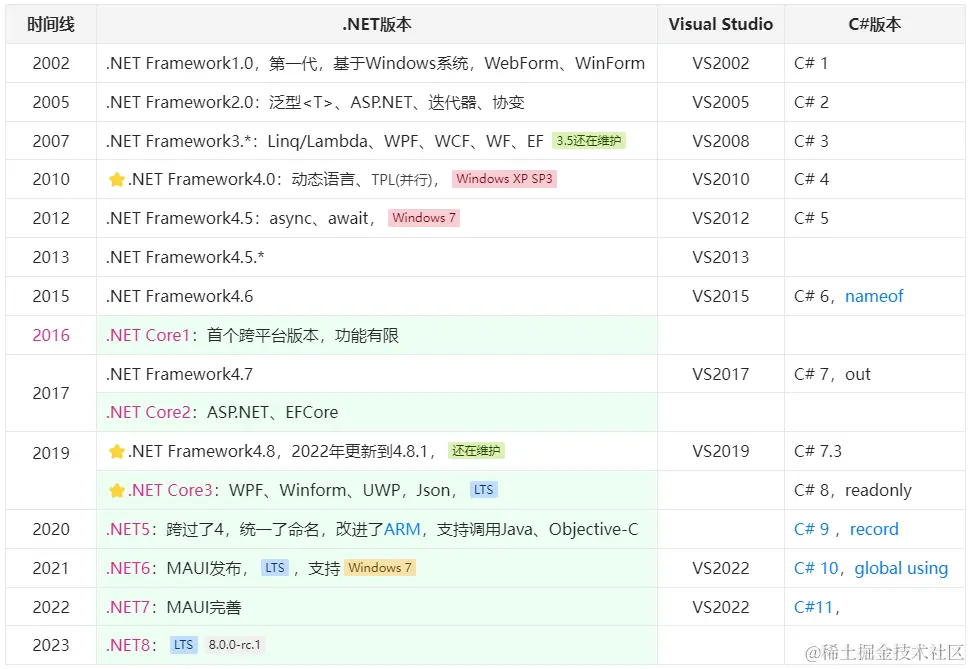Viewport: 971px width, 669px height.
Task: Click the 时间线 column header
Action: (x=51, y=24)
